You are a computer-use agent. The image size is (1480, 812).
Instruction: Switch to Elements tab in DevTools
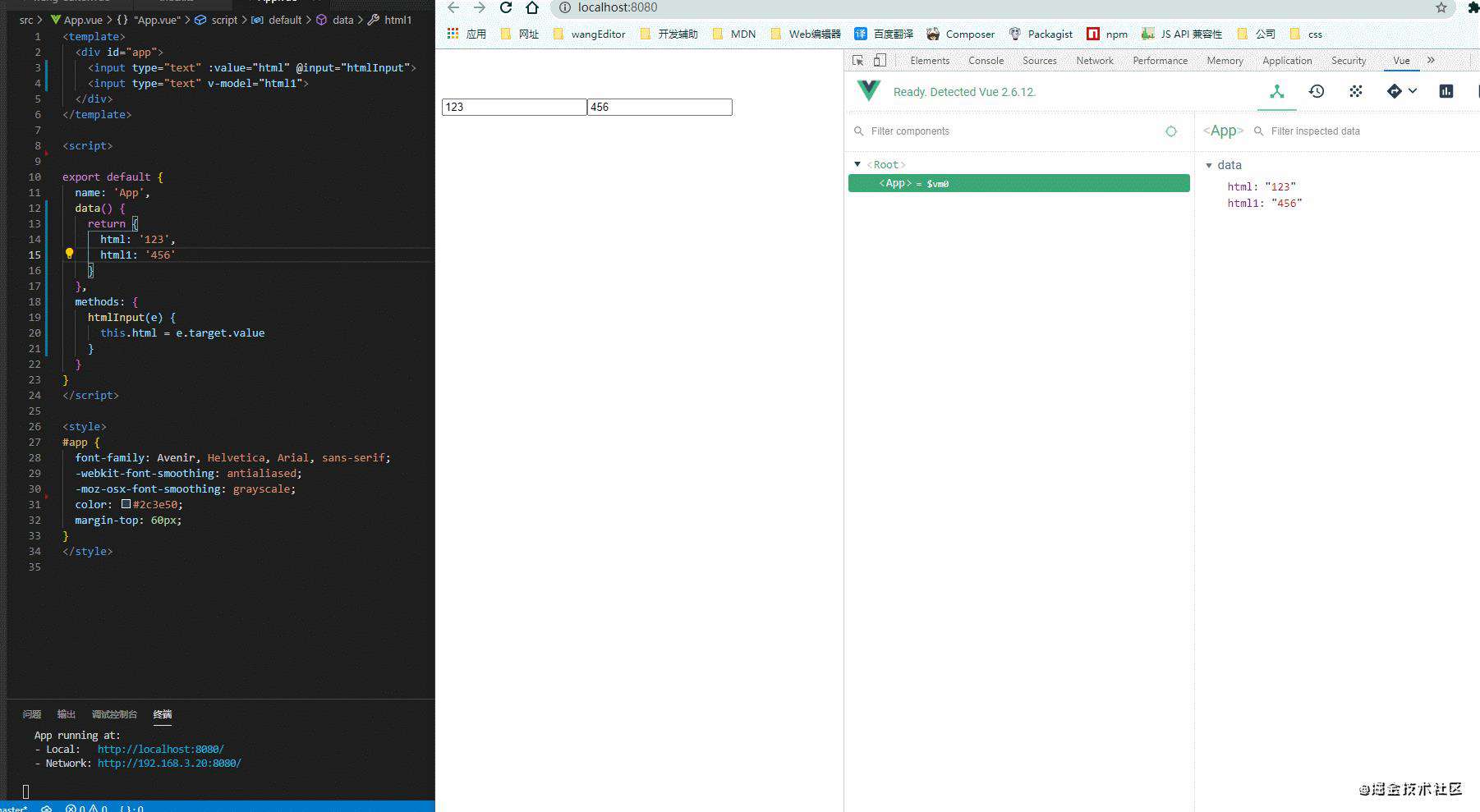(x=930, y=60)
